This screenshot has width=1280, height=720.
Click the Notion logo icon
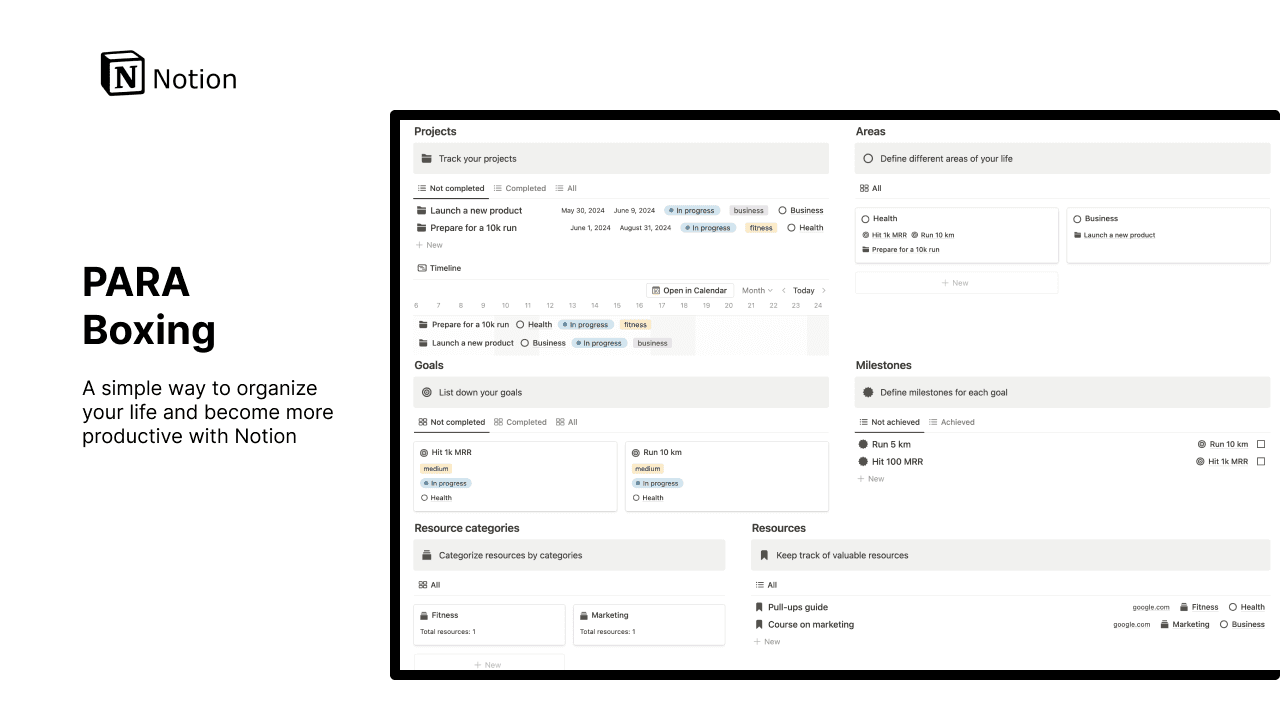pos(122,73)
